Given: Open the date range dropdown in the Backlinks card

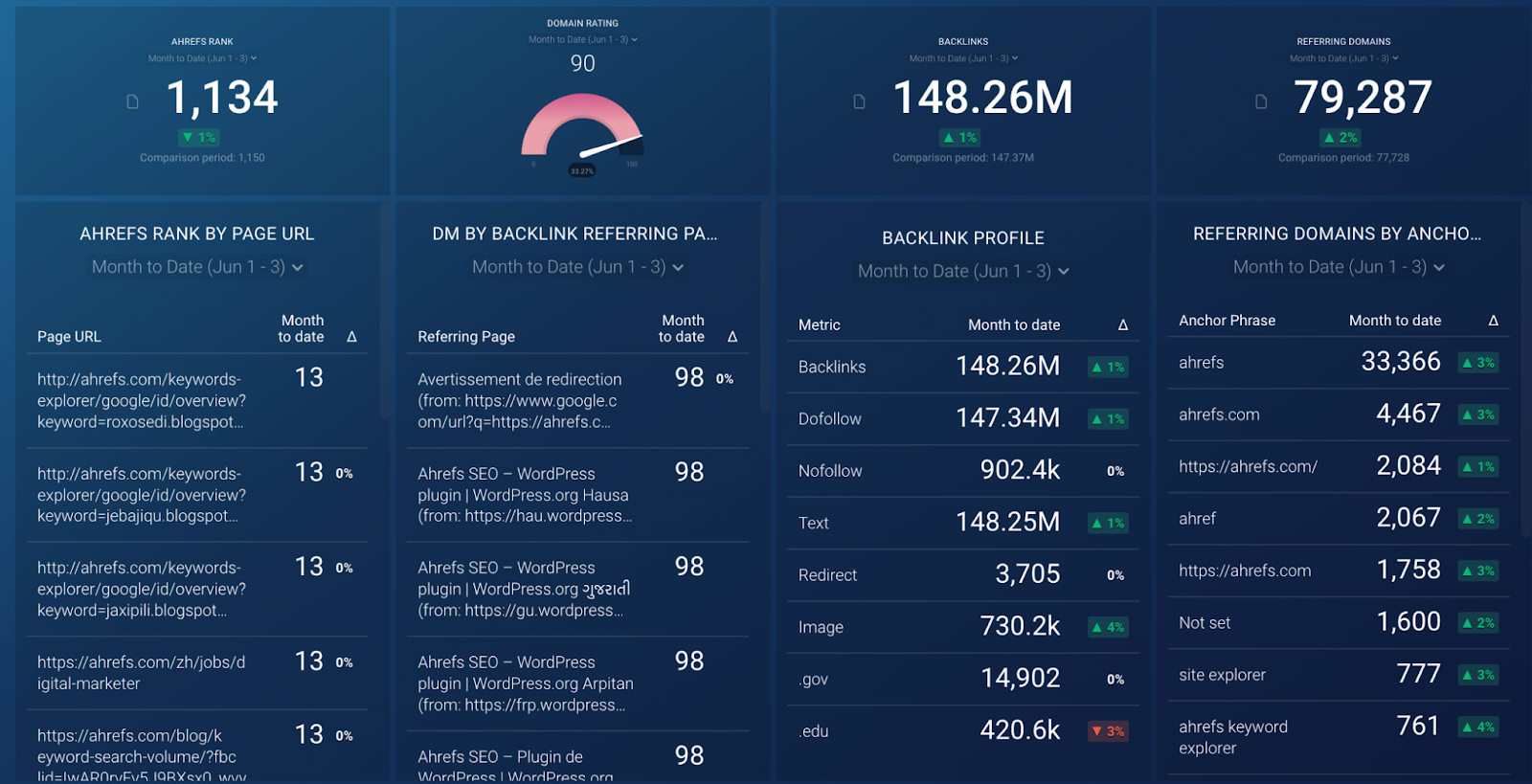Looking at the screenshot, I should point(963,58).
